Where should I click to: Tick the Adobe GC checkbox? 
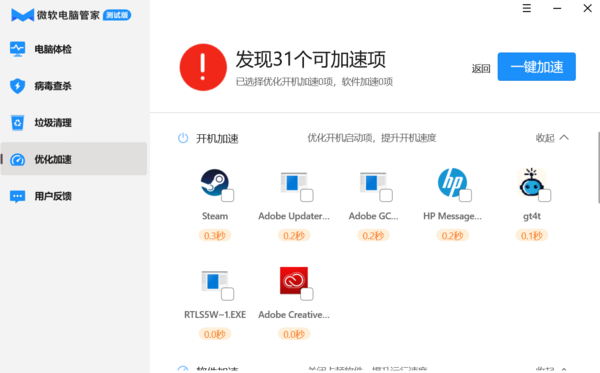386,195
